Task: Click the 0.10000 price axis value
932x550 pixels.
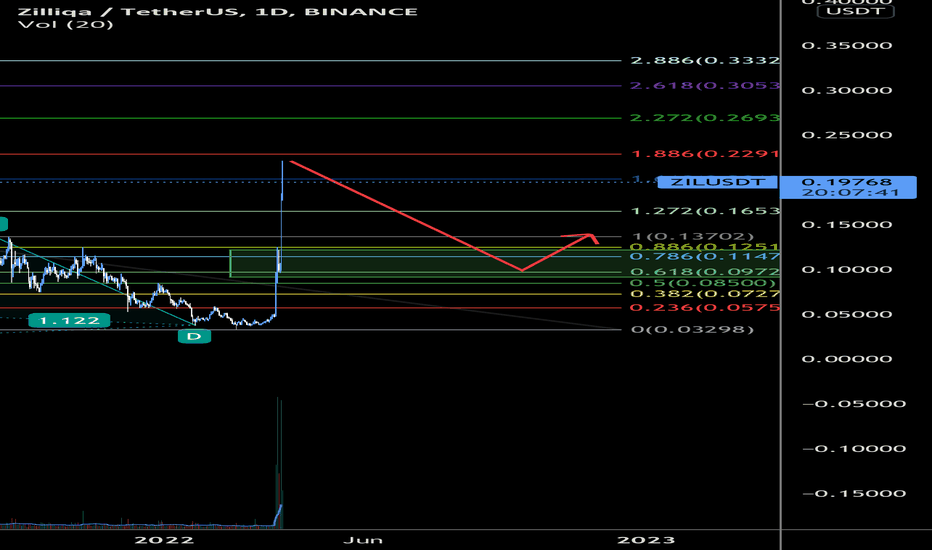Action: click(847, 269)
